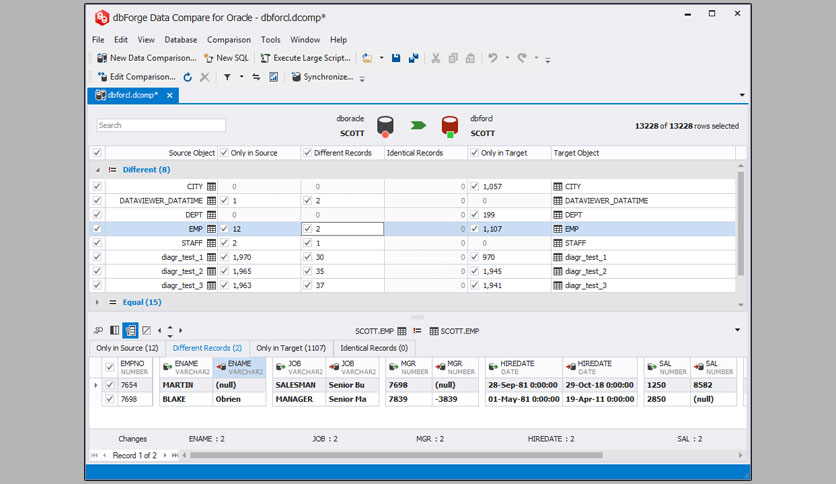The width and height of the screenshot is (836, 484).
Task: Click the highlighted card view icon
Action: tap(130, 330)
